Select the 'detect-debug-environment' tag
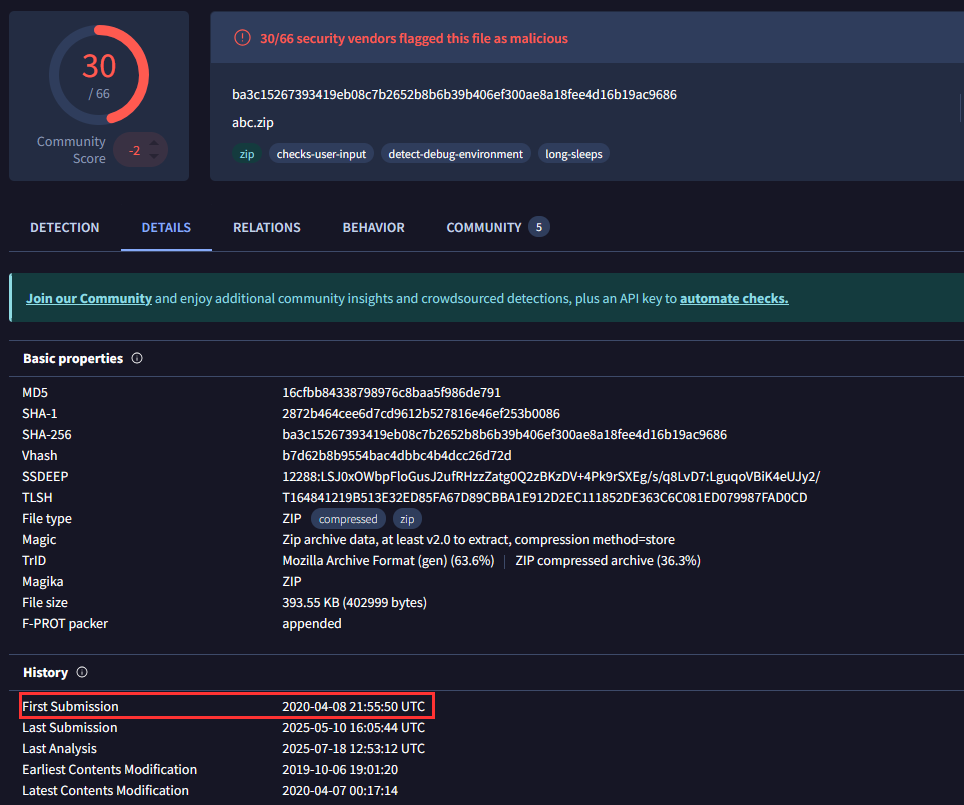Viewport: 964px width, 805px height. click(455, 154)
